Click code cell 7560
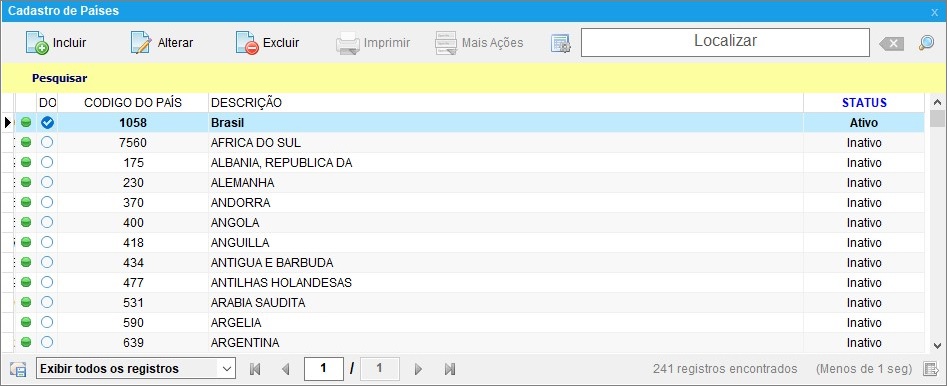This screenshot has height=386, width=947. click(x=133, y=143)
